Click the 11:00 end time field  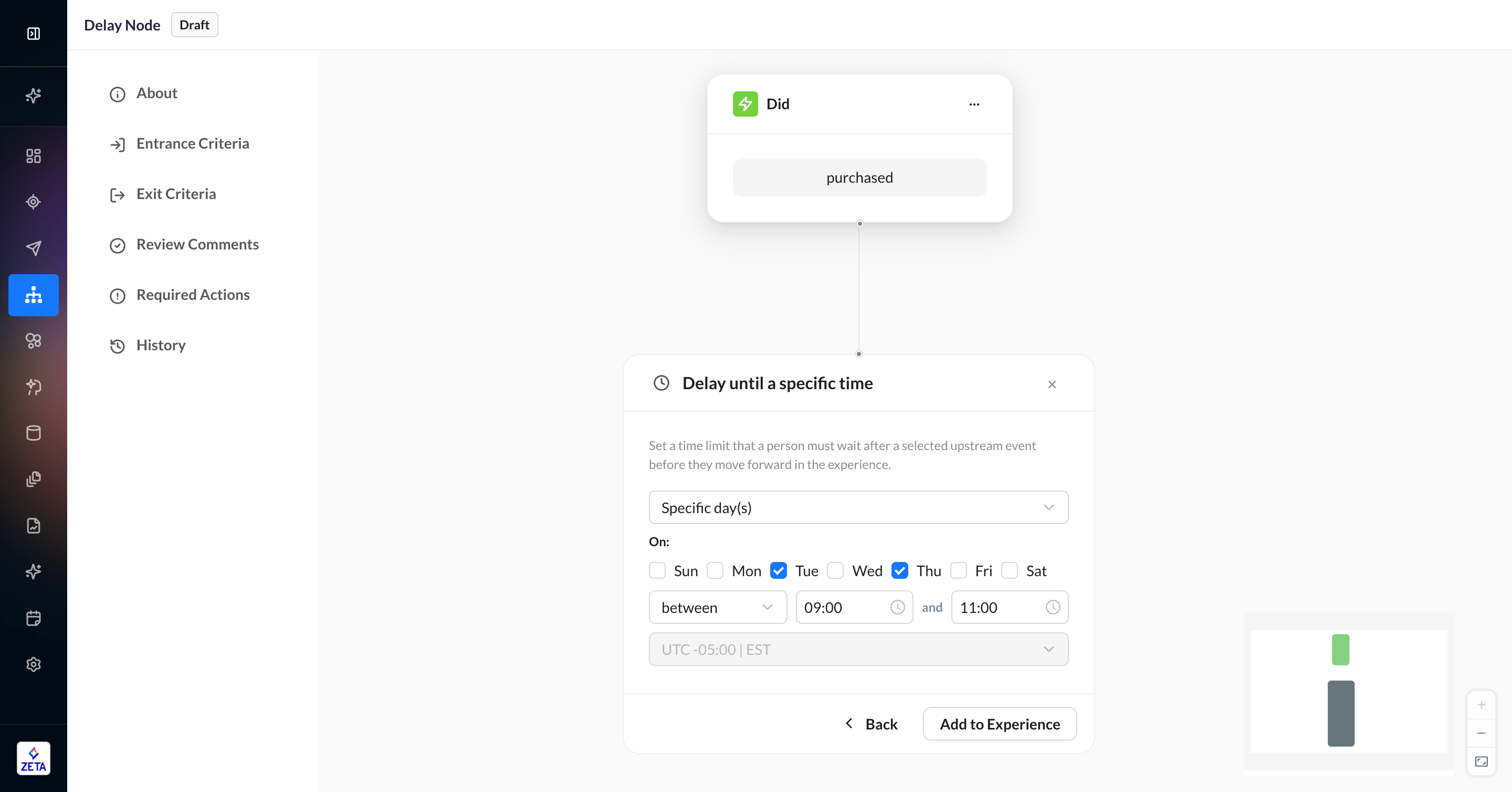(x=1010, y=607)
